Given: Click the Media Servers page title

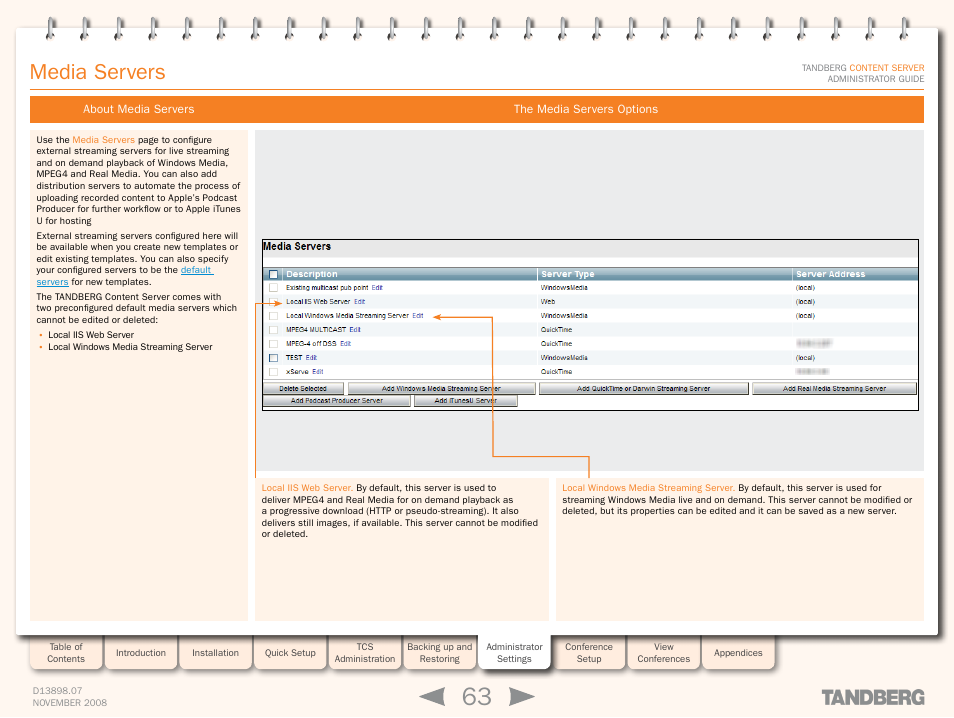Looking at the screenshot, I should [97, 72].
